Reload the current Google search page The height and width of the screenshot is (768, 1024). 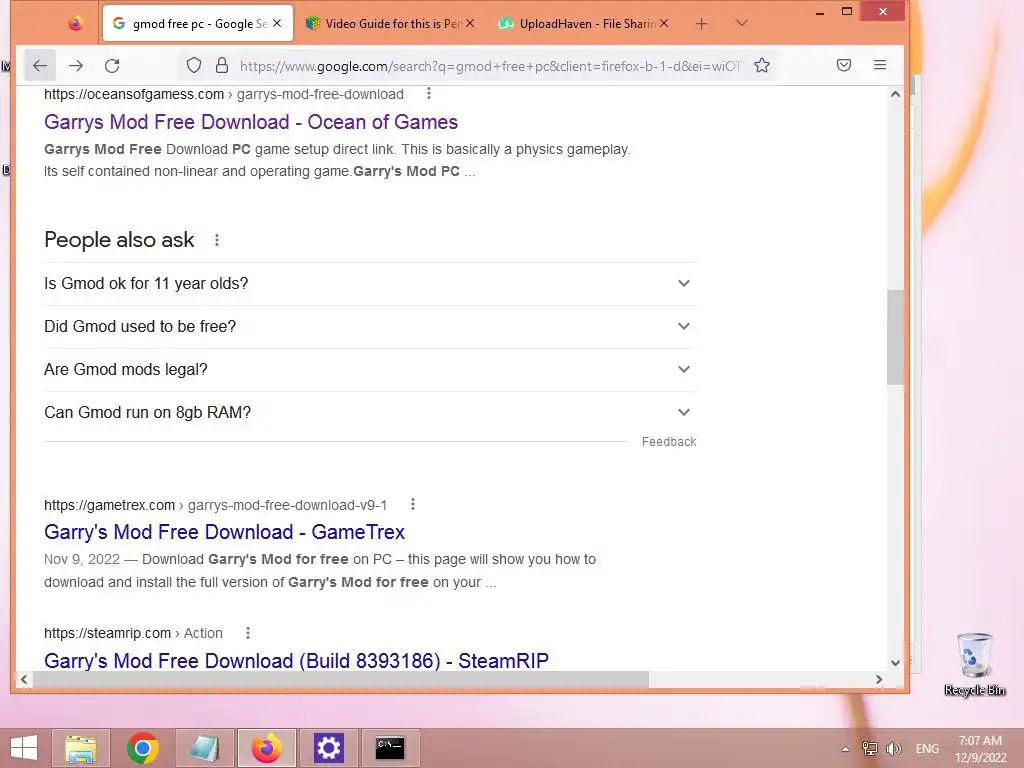(112, 65)
